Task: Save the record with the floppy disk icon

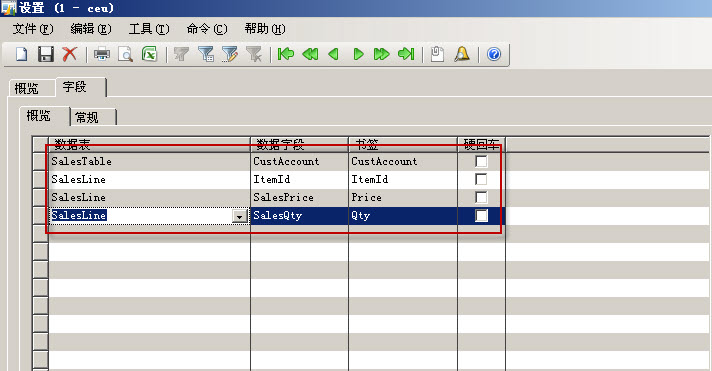Action: 45,54
